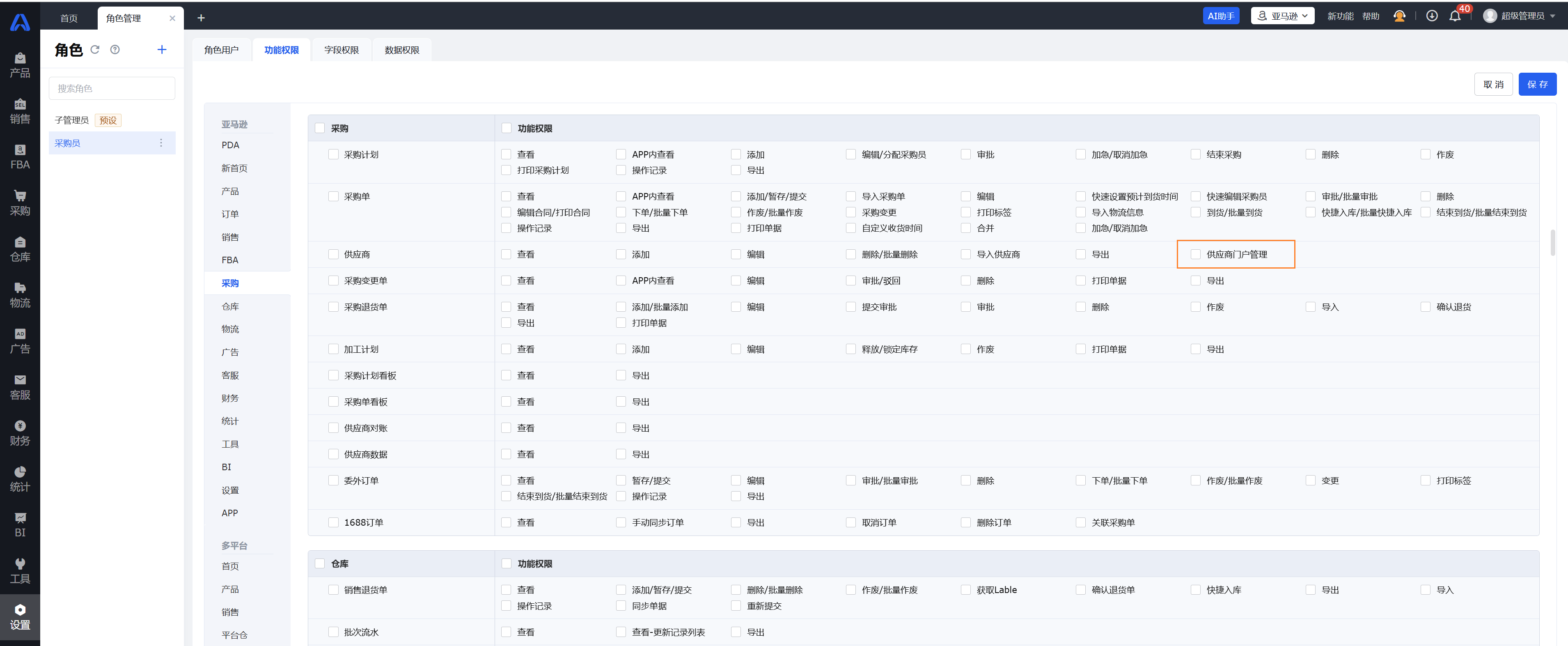Check 手动同步订单 permission
The width and height of the screenshot is (1568, 646).
coord(621,522)
